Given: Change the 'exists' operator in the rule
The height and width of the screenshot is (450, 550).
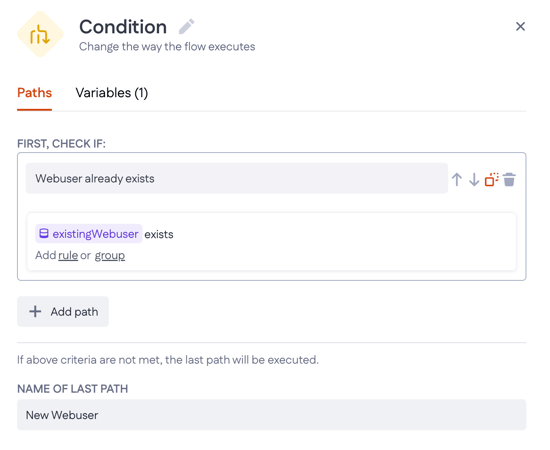Looking at the screenshot, I should [159, 234].
